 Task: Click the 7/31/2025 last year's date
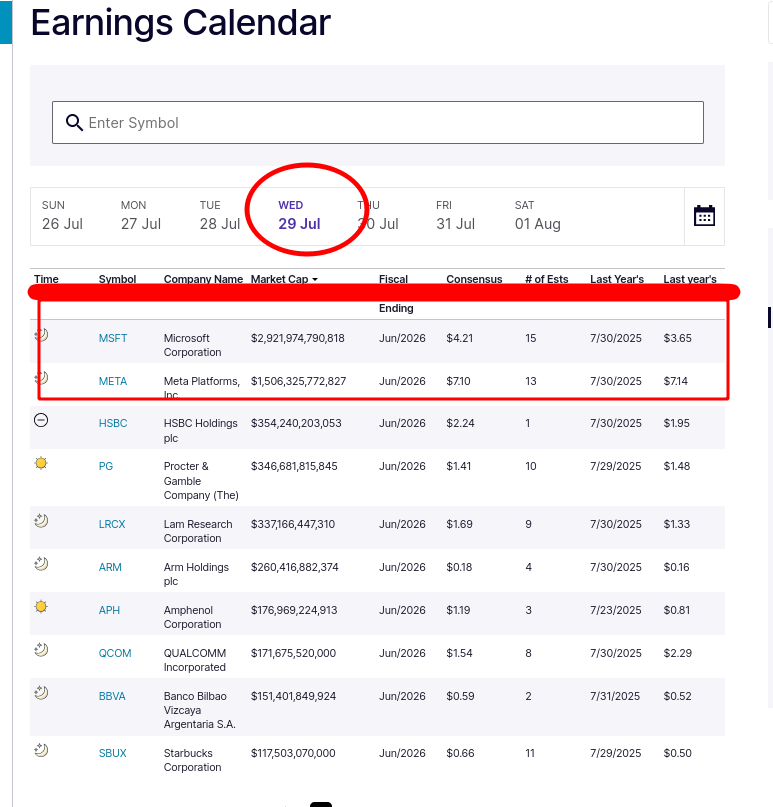coord(615,696)
